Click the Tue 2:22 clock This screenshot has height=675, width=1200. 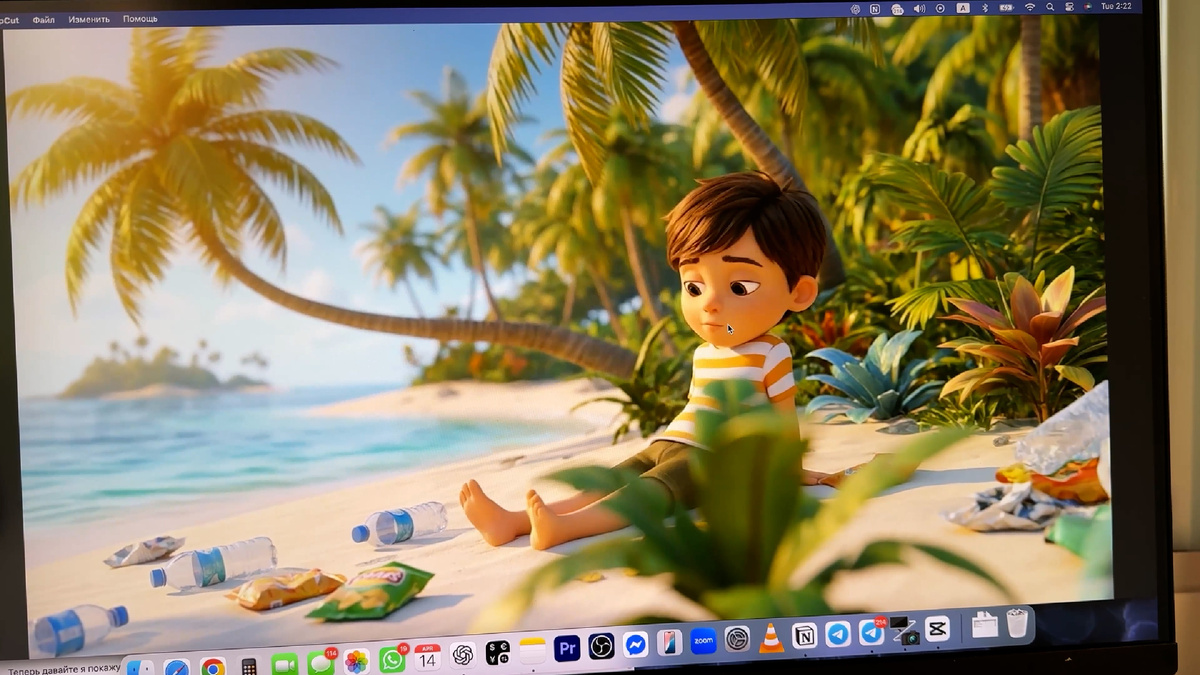(1117, 7)
